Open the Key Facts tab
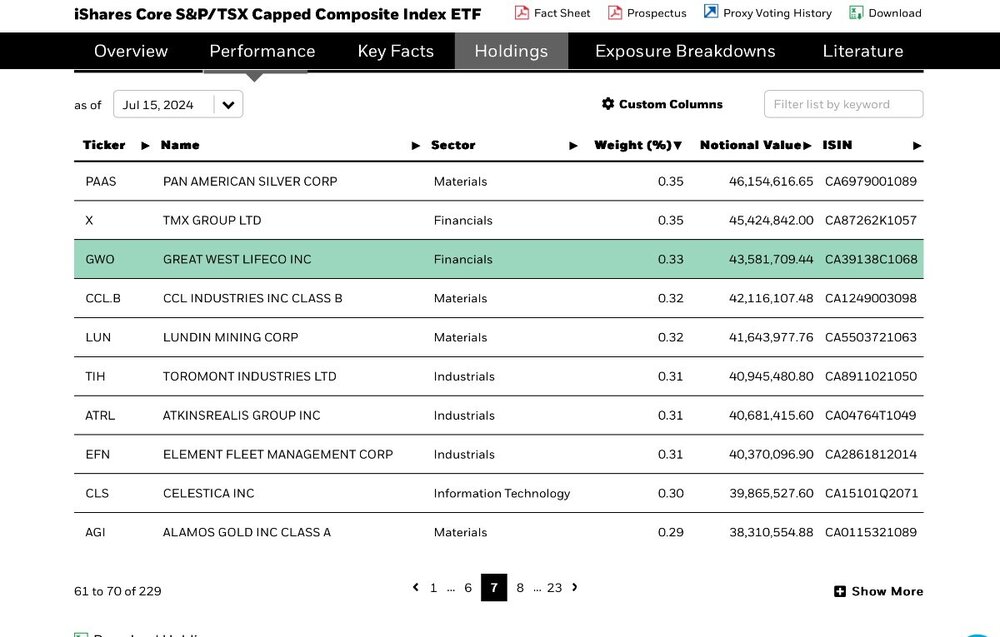This screenshot has width=1000, height=637. point(395,51)
